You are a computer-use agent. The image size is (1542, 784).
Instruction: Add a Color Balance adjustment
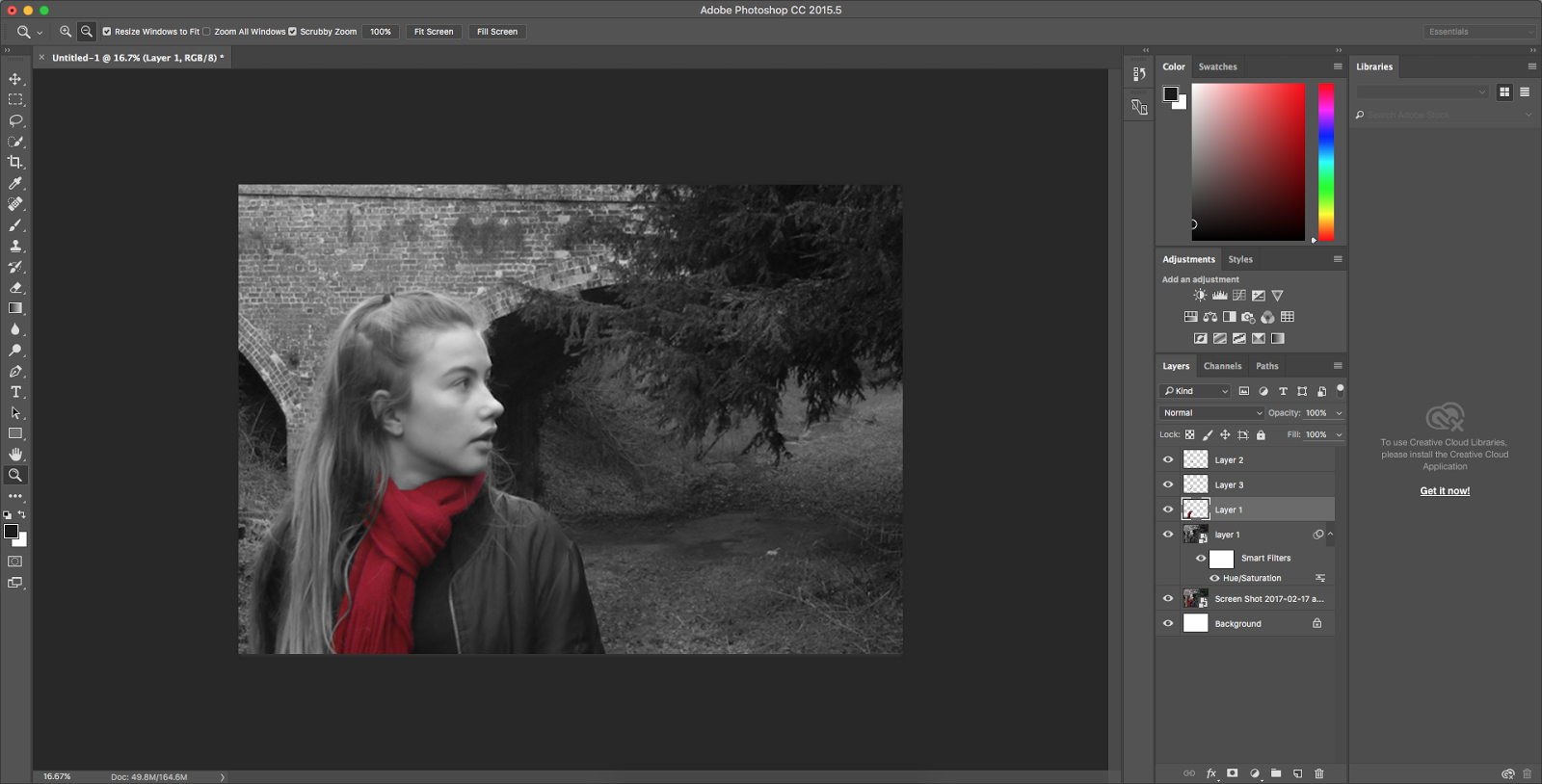pyautogui.click(x=1210, y=317)
